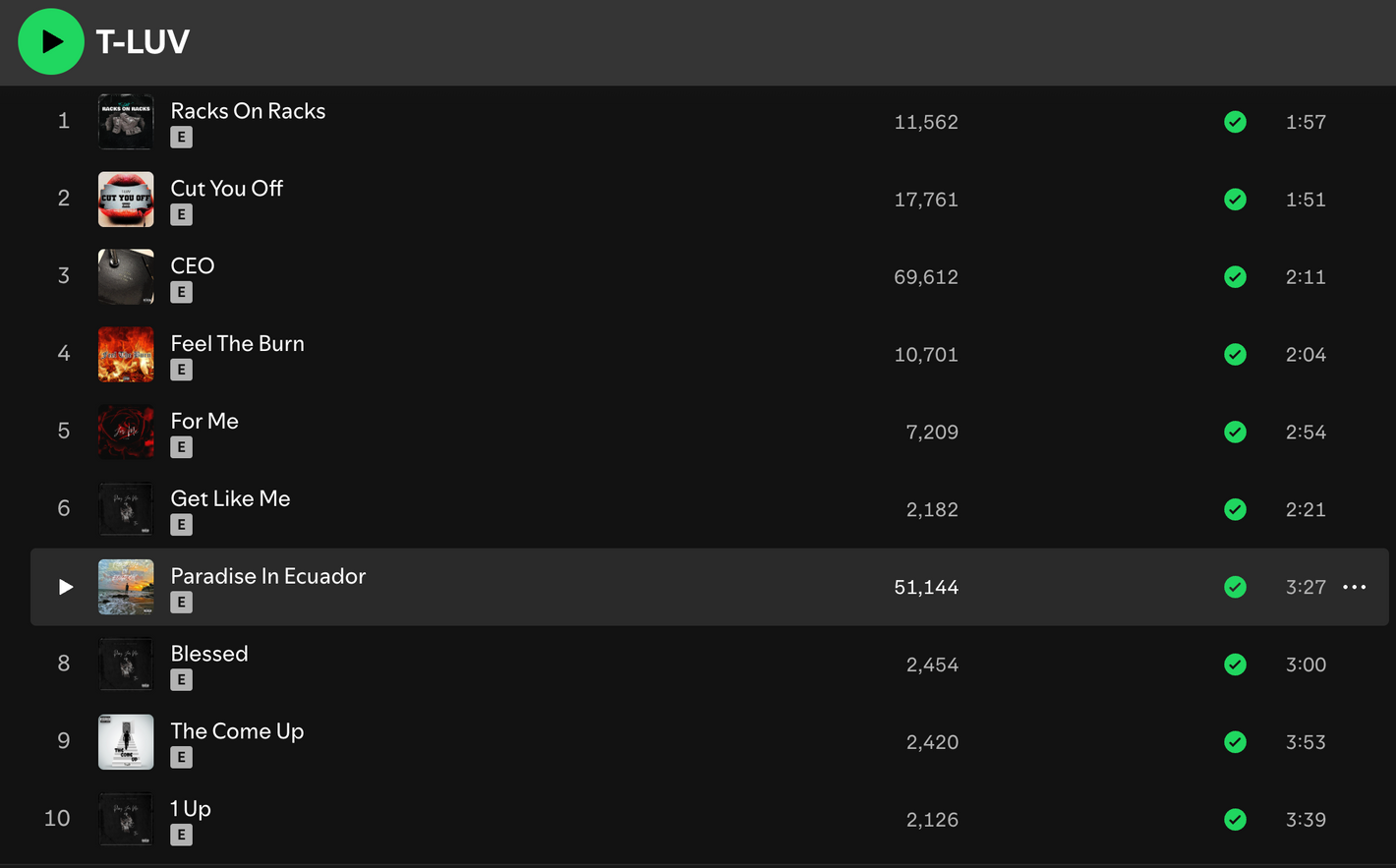This screenshot has width=1396, height=868.
Task: Click the explicit badge under Get Like Me
Action: [181, 525]
